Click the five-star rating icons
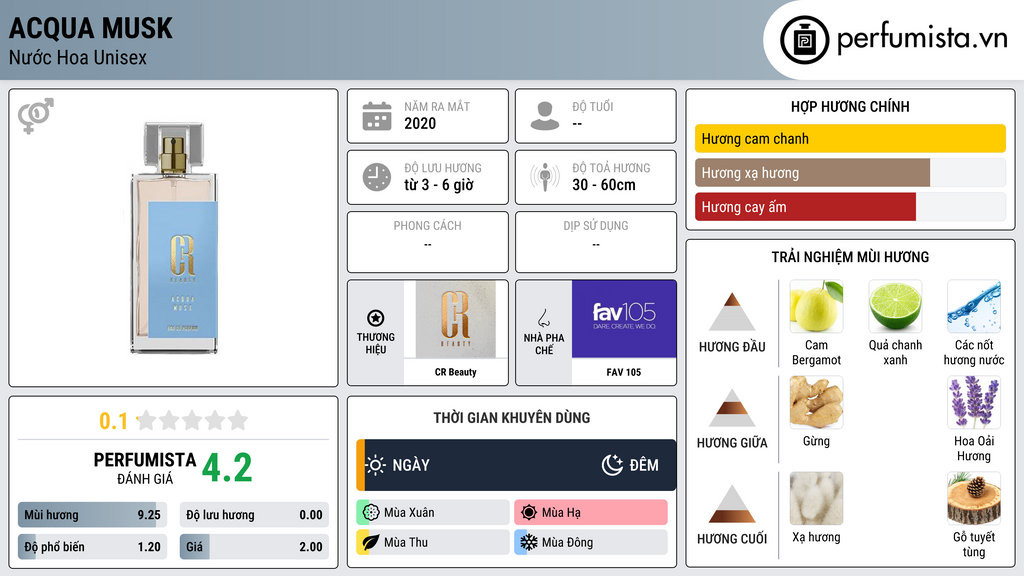Screen dimensions: 1024x576 (x=192, y=420)
